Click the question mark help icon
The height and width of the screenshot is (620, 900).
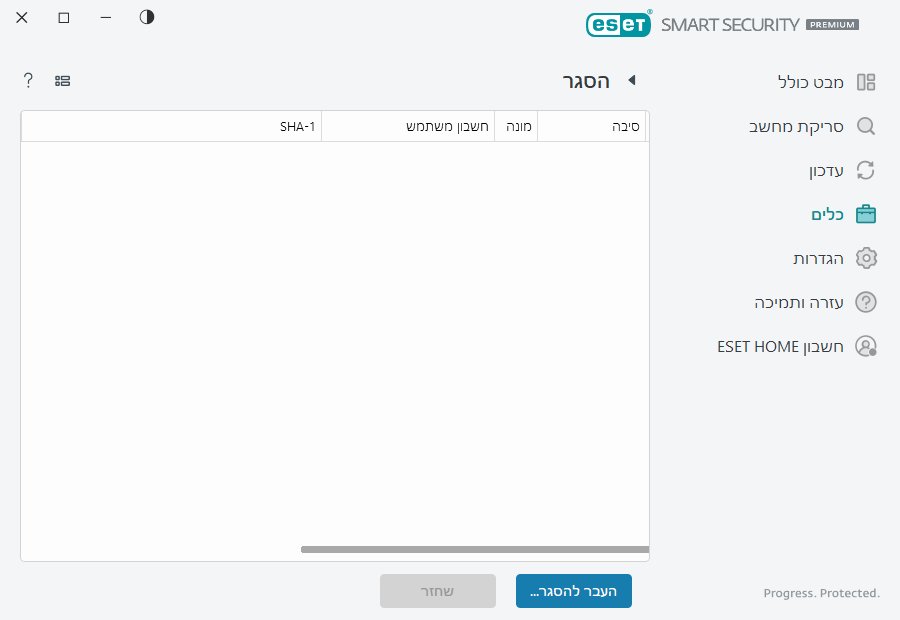[27, 80]
